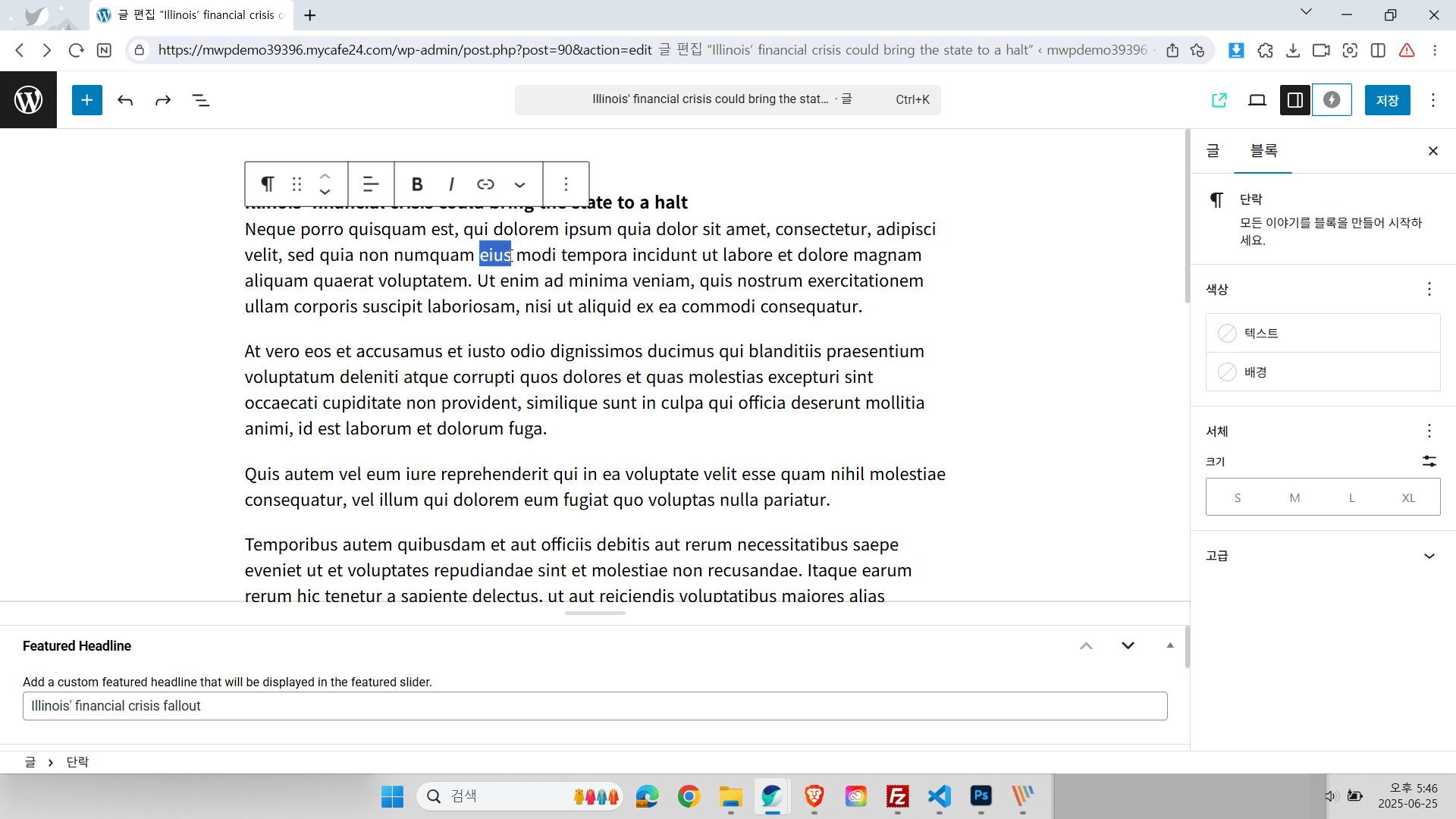Insert a link via toolbar icon
Image resolution: width=1456 pixels, height=819 pixels.
tap(485, 184)
